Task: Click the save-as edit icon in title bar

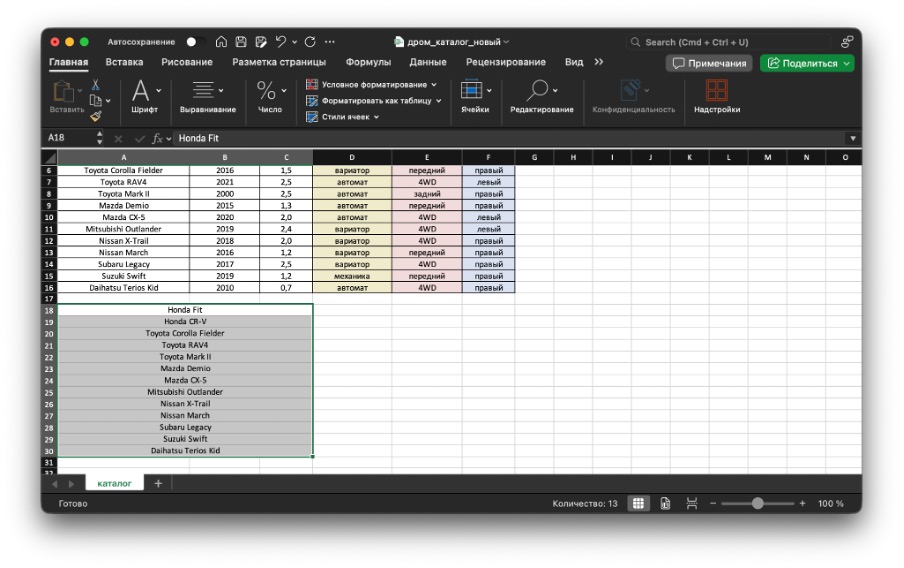Action: (261, 42)
